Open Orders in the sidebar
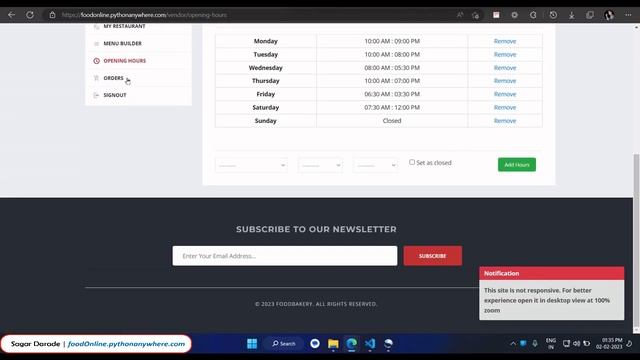640x360 pixels. click(x=113, y=78)
